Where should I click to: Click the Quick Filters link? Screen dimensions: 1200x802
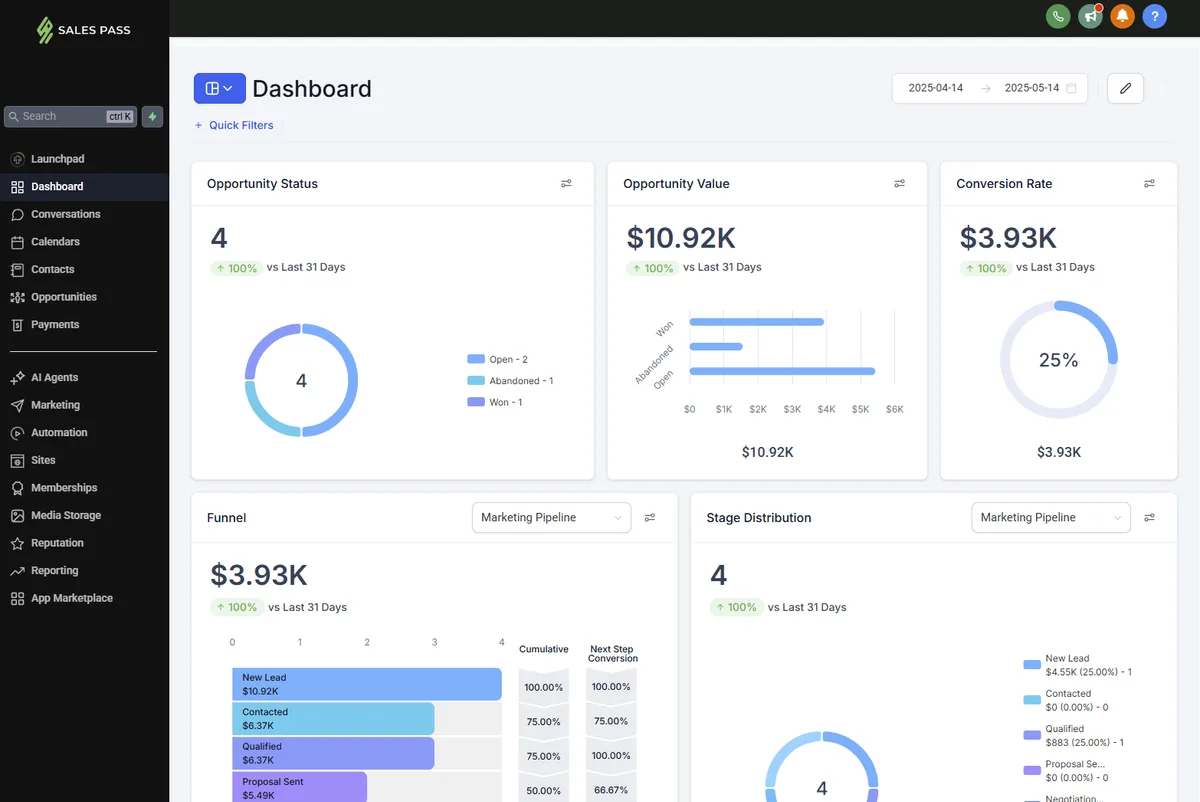[234, 125]
